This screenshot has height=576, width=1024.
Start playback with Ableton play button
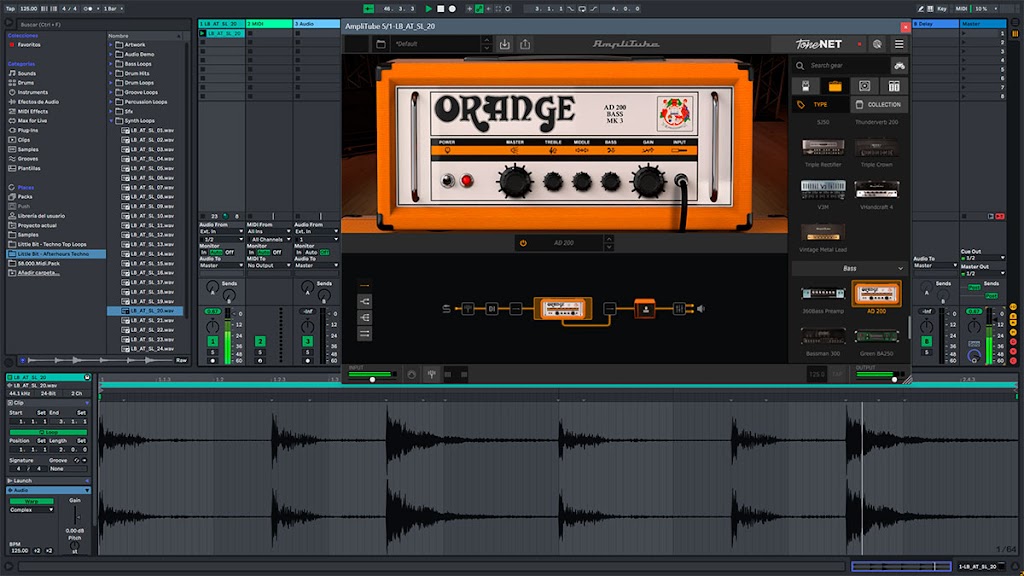428,8
